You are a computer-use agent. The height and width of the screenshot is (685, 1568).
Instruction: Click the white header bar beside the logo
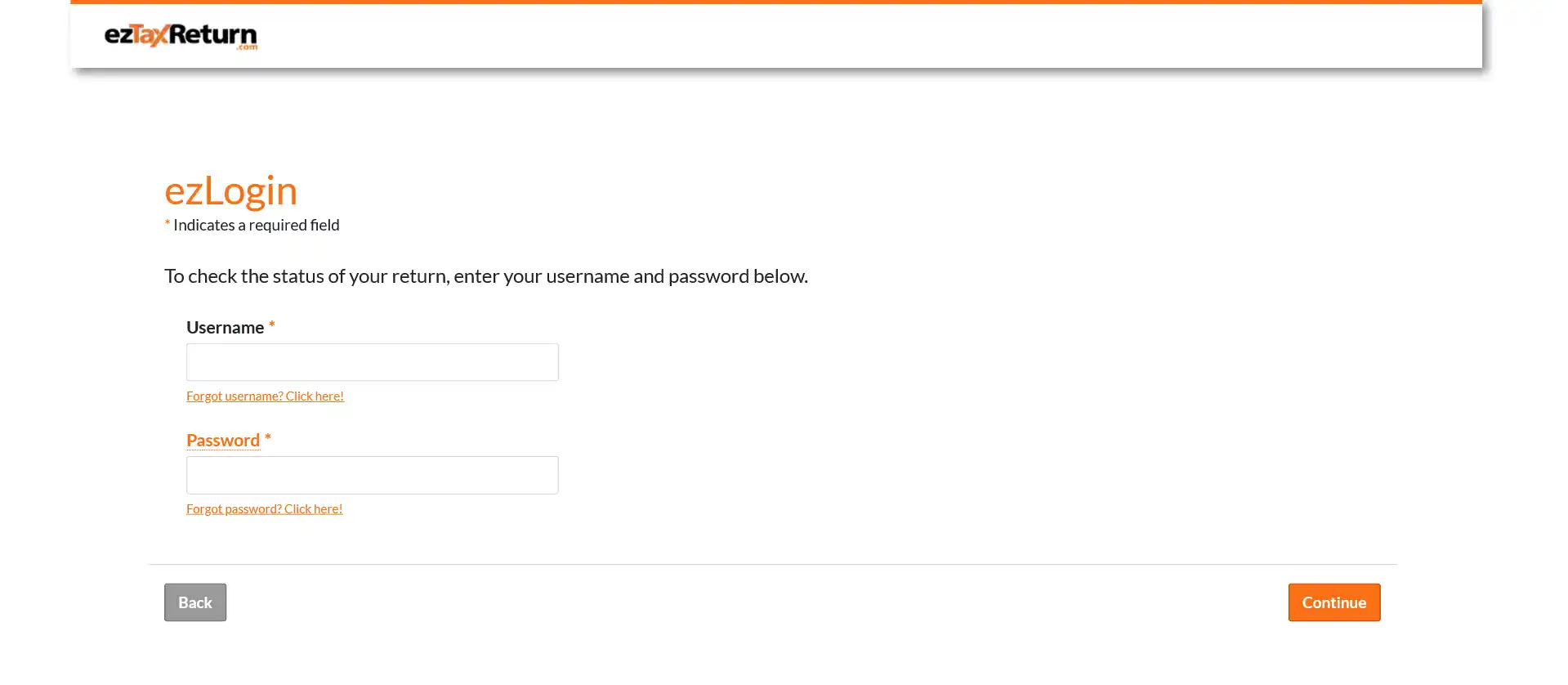[x=817, y=36]
